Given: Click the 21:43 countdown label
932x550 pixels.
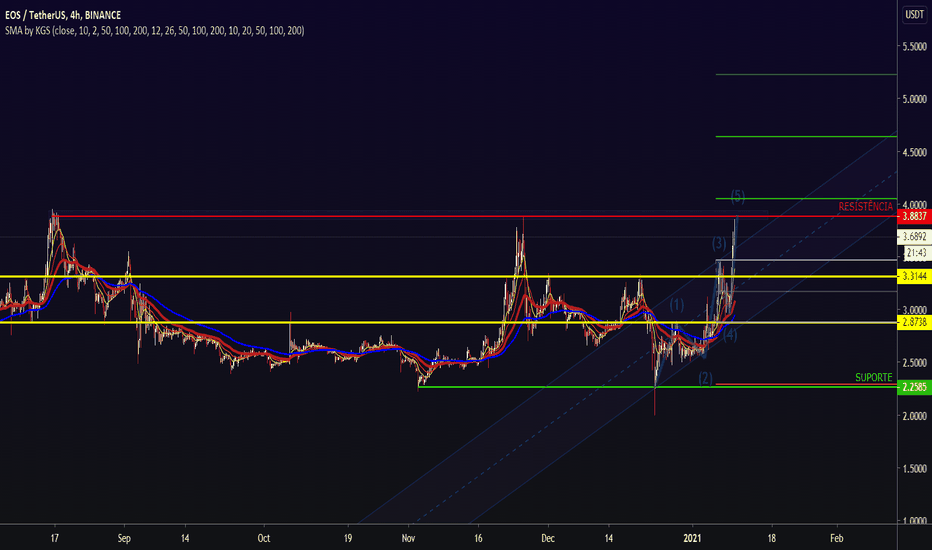Looking at the screenshot, I should pyautogui.click(x=916, y=253).
